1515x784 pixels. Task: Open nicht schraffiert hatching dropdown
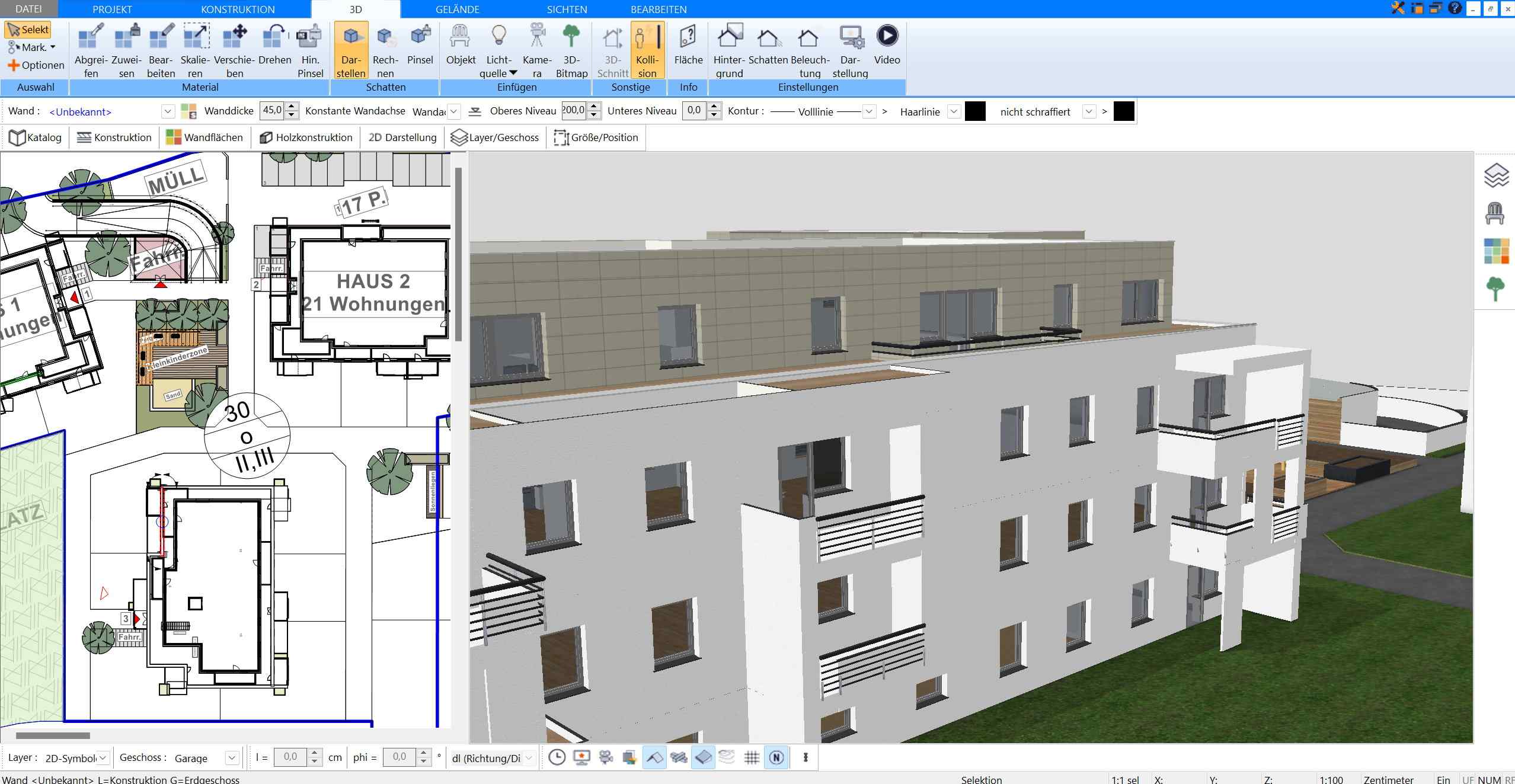(x=1089, y=111)
